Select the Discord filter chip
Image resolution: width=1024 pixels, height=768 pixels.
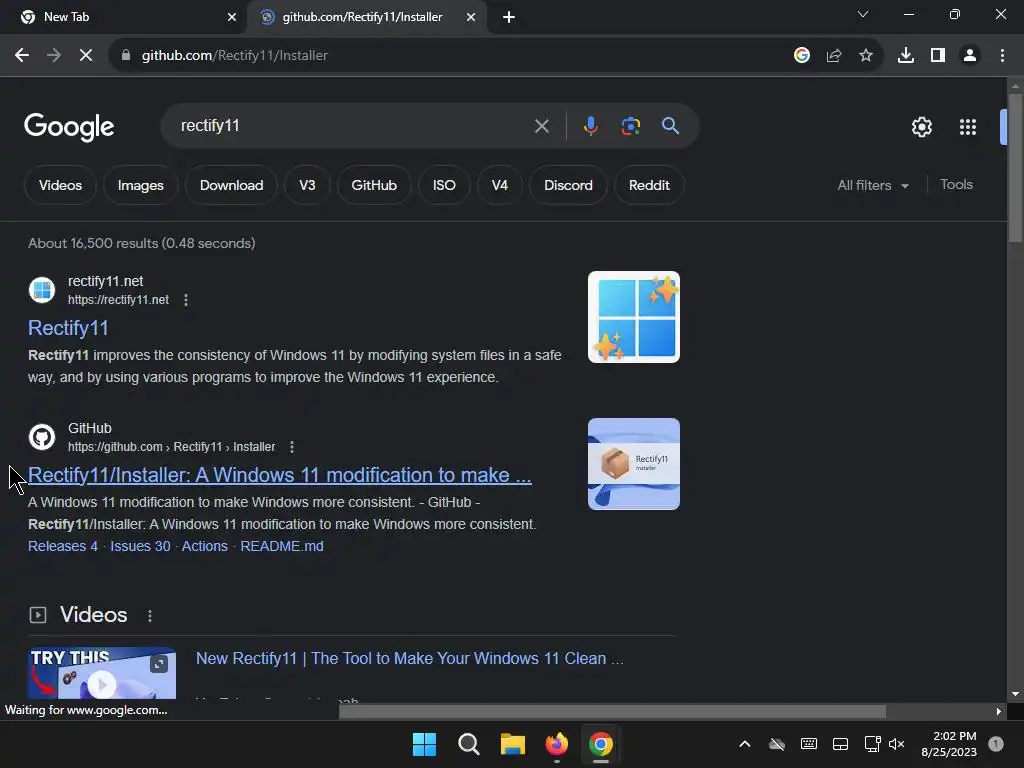point(568,185)
